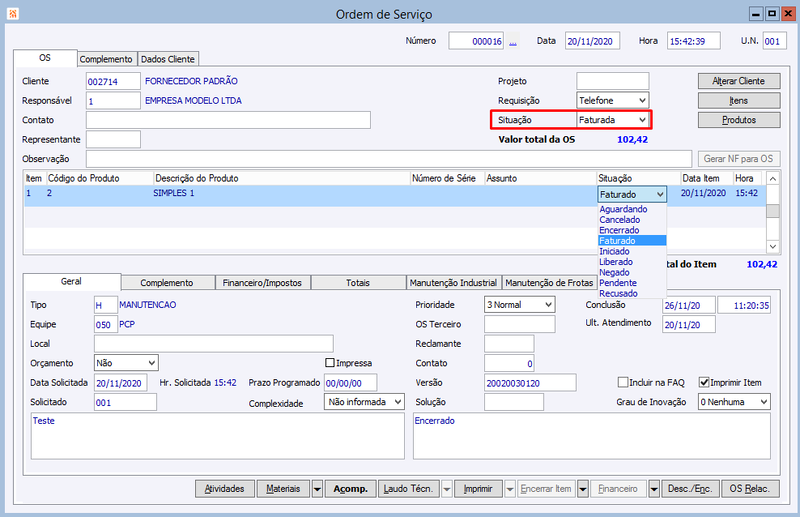The height and width of the screenshot is (517, 800).
Task: Open the arrow menu beside Financeiro
Action: click(x=654, y=489)
